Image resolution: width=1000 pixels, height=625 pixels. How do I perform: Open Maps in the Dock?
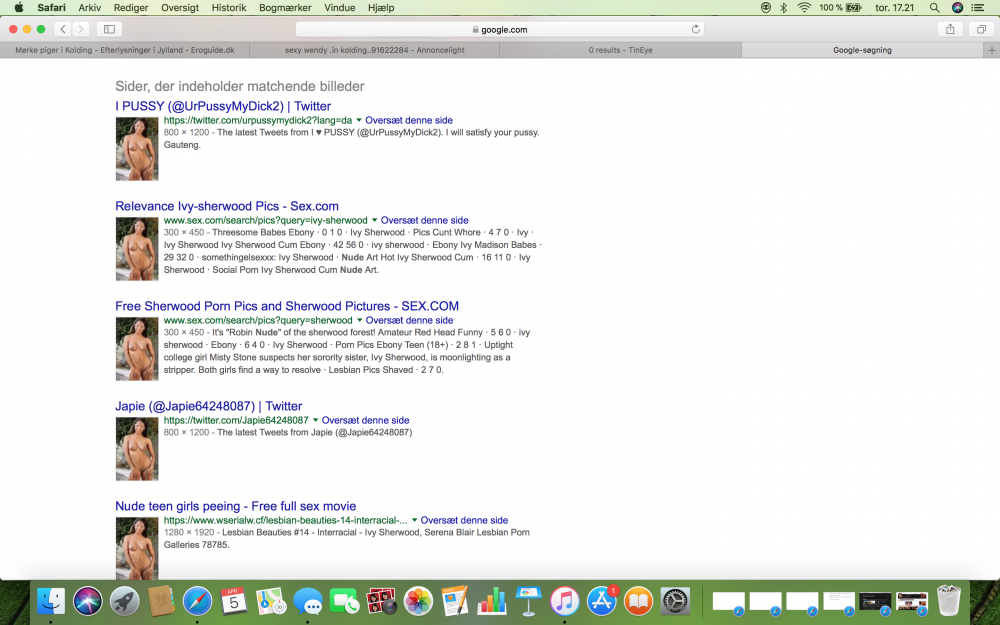[271, 601]
